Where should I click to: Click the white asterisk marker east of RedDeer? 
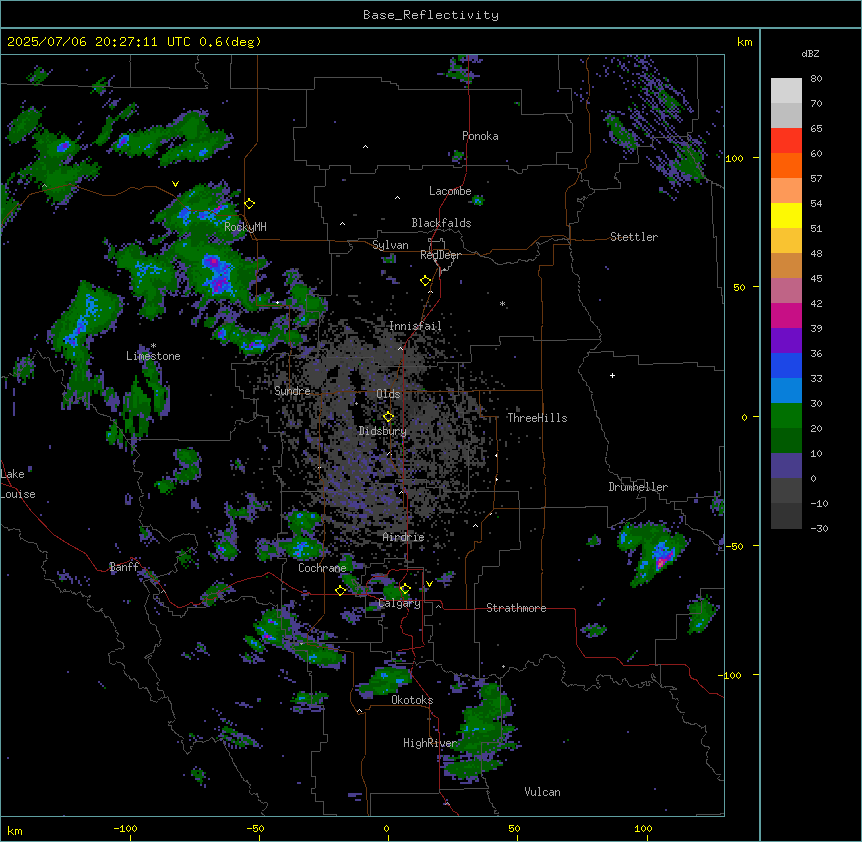[x=502, y=304]
